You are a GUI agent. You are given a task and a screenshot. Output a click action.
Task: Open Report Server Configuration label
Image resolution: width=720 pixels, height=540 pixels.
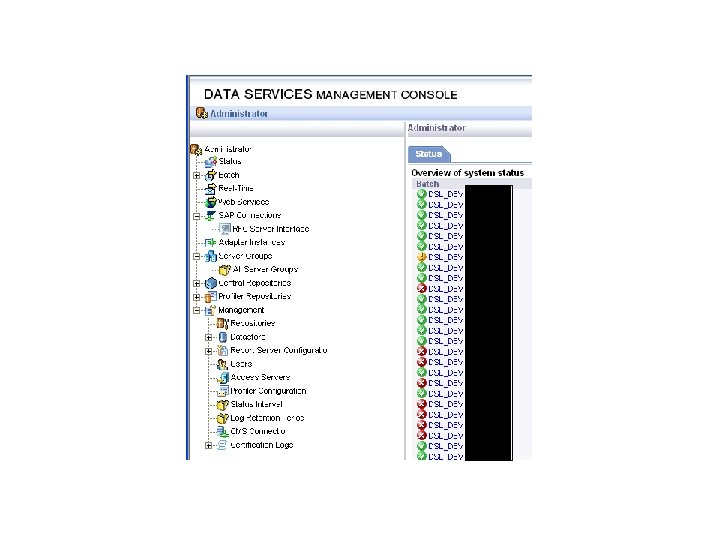279,350
